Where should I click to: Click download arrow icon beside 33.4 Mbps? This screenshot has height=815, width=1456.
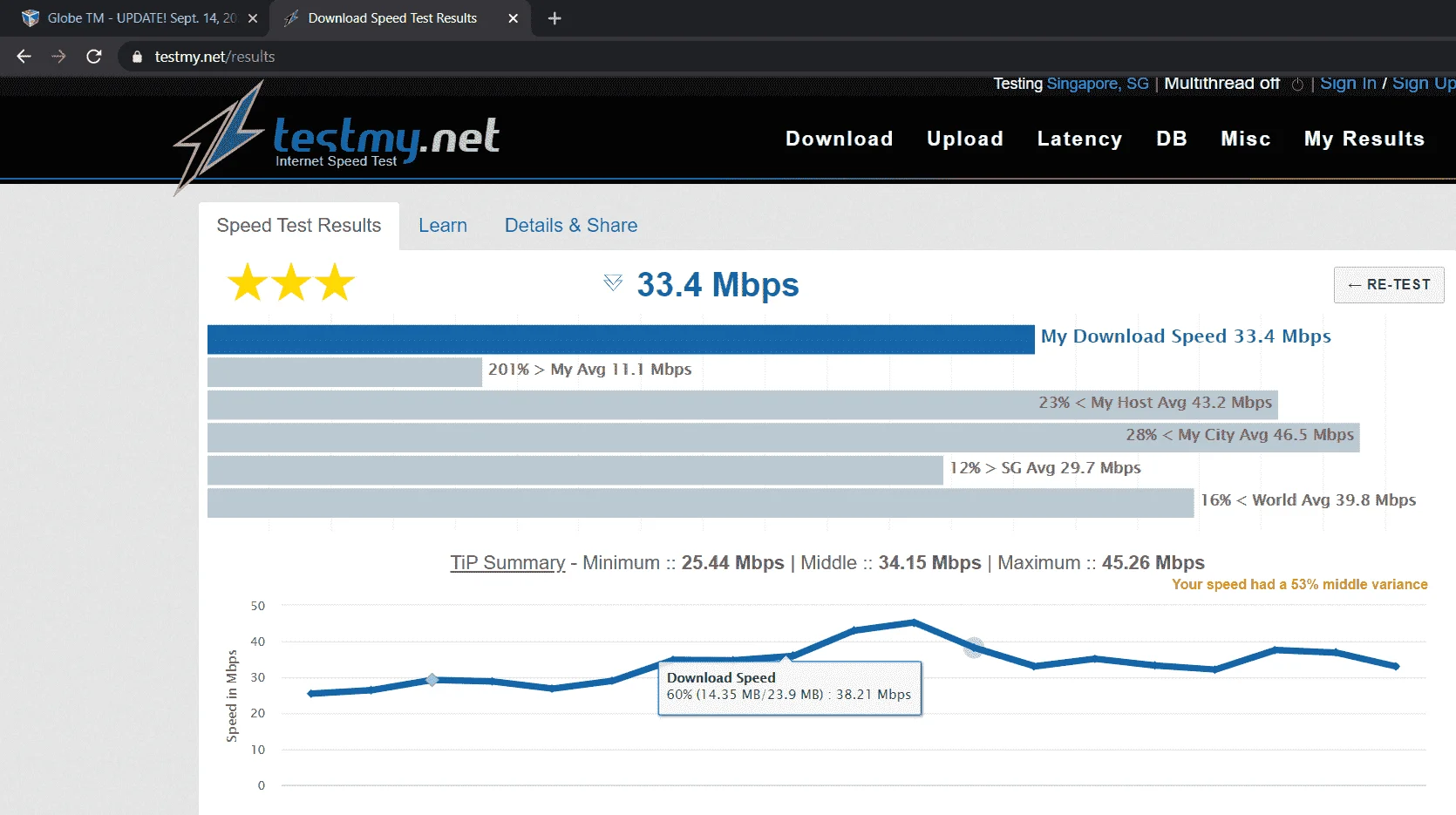click(613, 282)
